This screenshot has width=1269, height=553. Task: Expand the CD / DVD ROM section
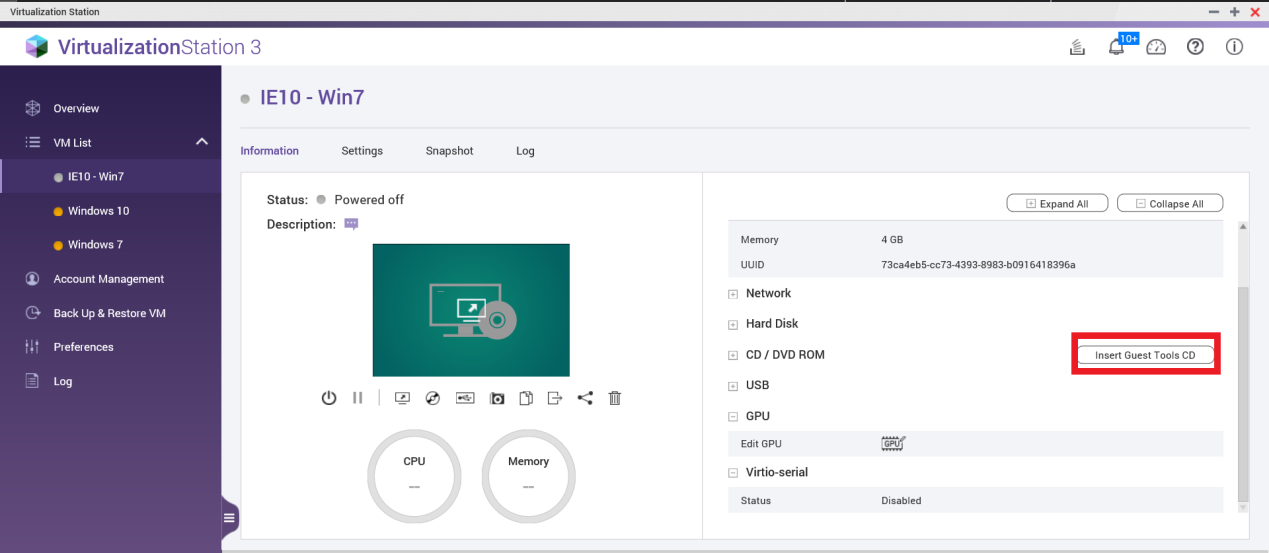click(733, 356)
